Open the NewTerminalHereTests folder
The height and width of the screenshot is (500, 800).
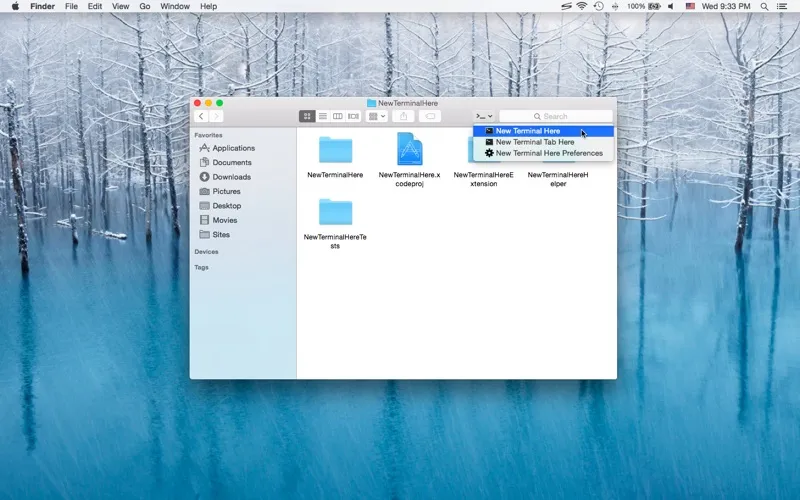point(335,212)
